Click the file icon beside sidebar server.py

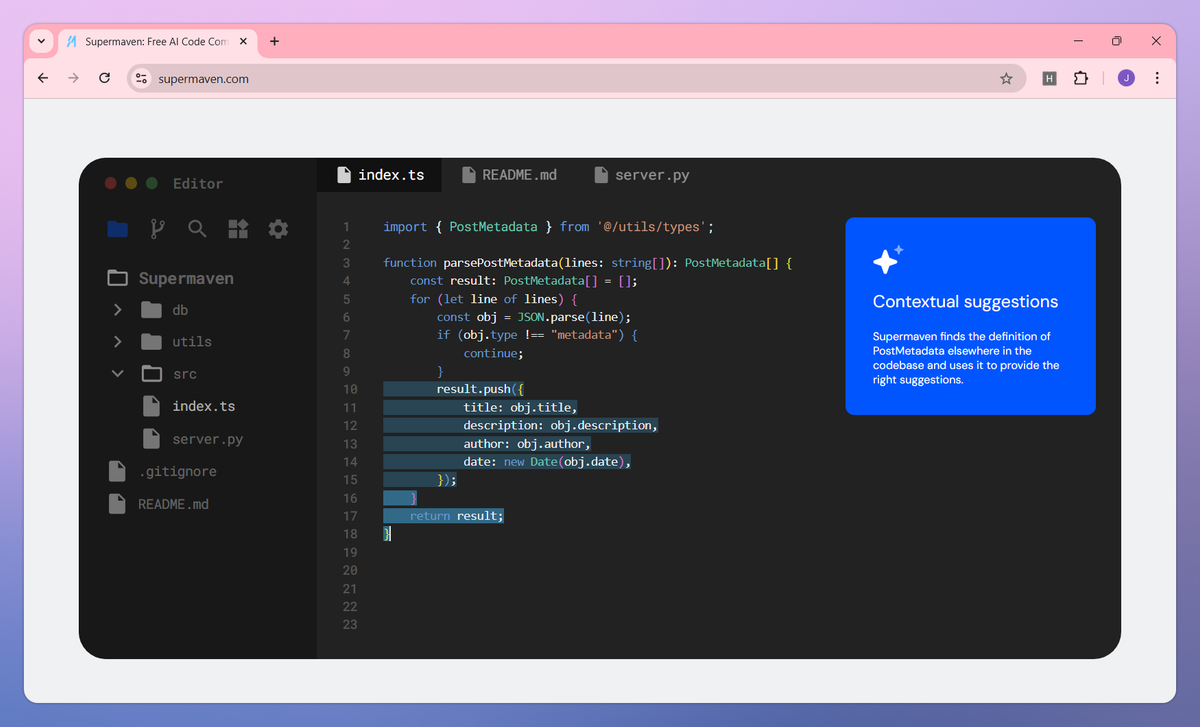point(151,438)
